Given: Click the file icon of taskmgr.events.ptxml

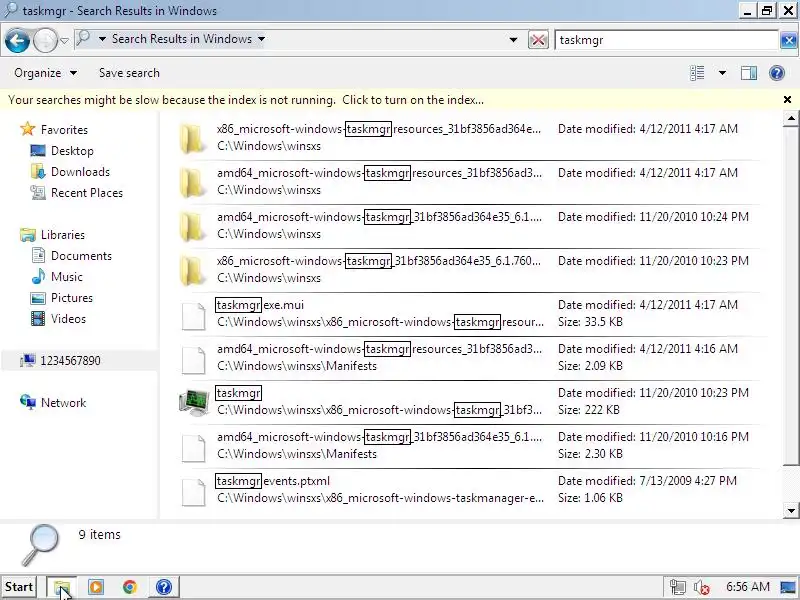Looking at the screenshot, I should (x=194, y=492).
